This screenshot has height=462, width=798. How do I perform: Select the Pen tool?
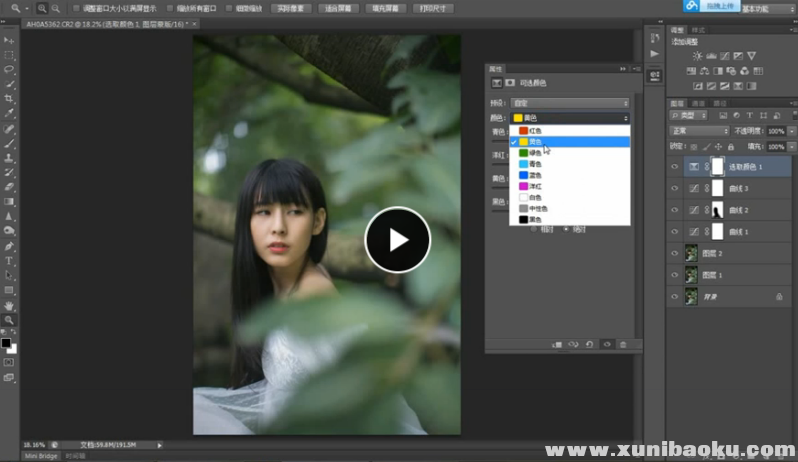point(9,246)
